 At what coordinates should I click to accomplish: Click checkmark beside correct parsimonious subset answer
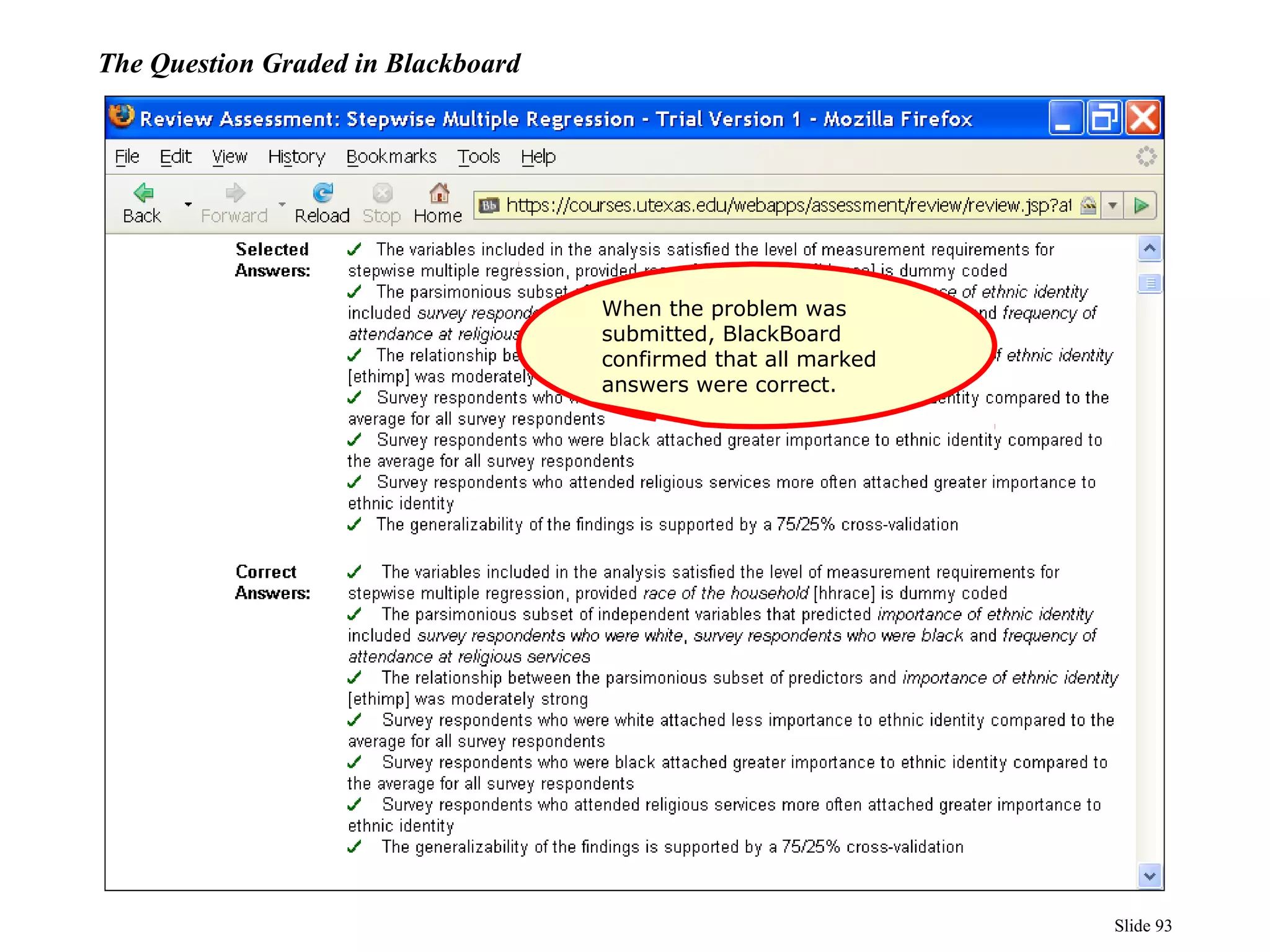coord(355,614)
